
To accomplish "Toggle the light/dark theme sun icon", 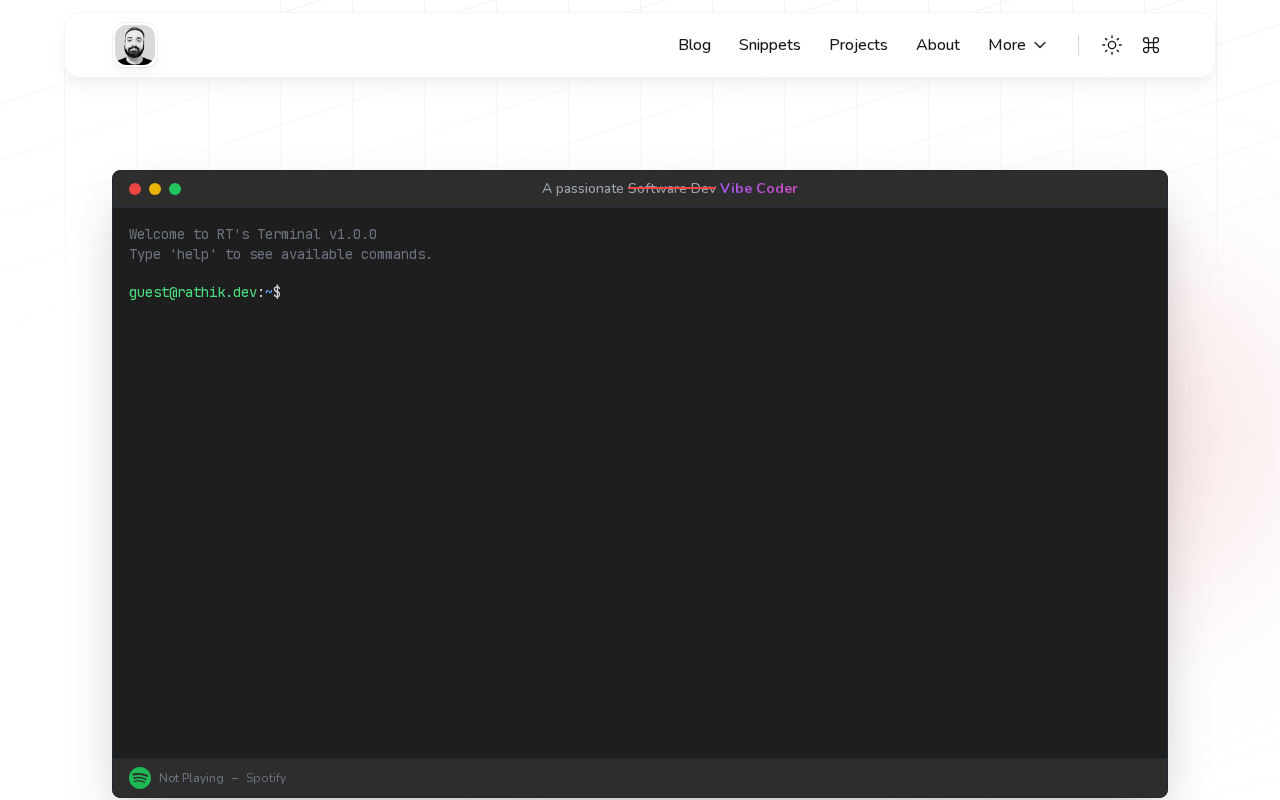I will pyautogui.click(x=1112, y=45).
